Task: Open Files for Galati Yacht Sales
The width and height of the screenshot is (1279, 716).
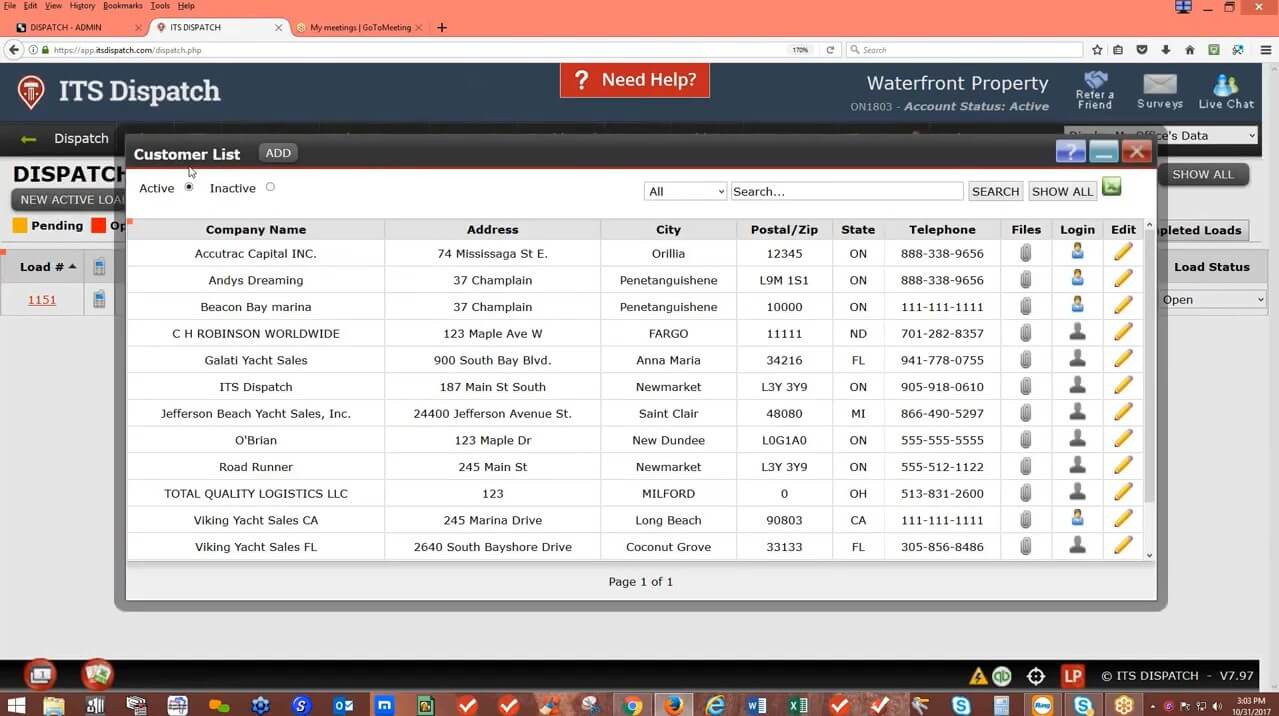Action: tap(1025, 361)
